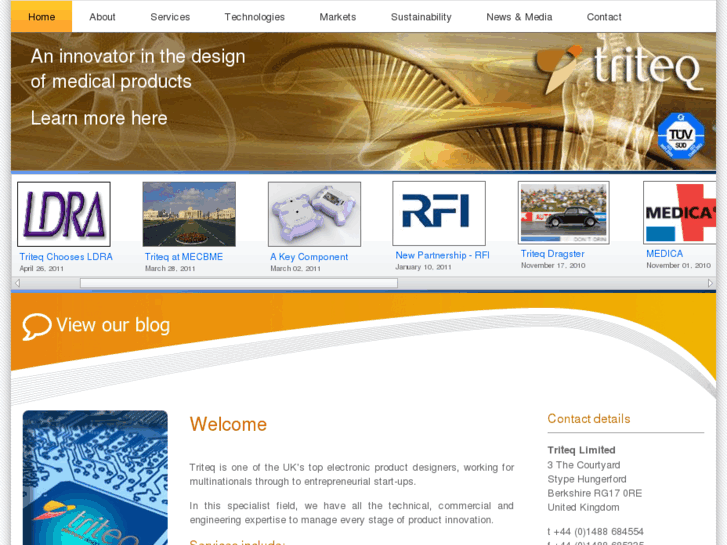Click 'November 17, 2010' date text
Viewport: 727px width, 545px height.
tap(553, 265)
